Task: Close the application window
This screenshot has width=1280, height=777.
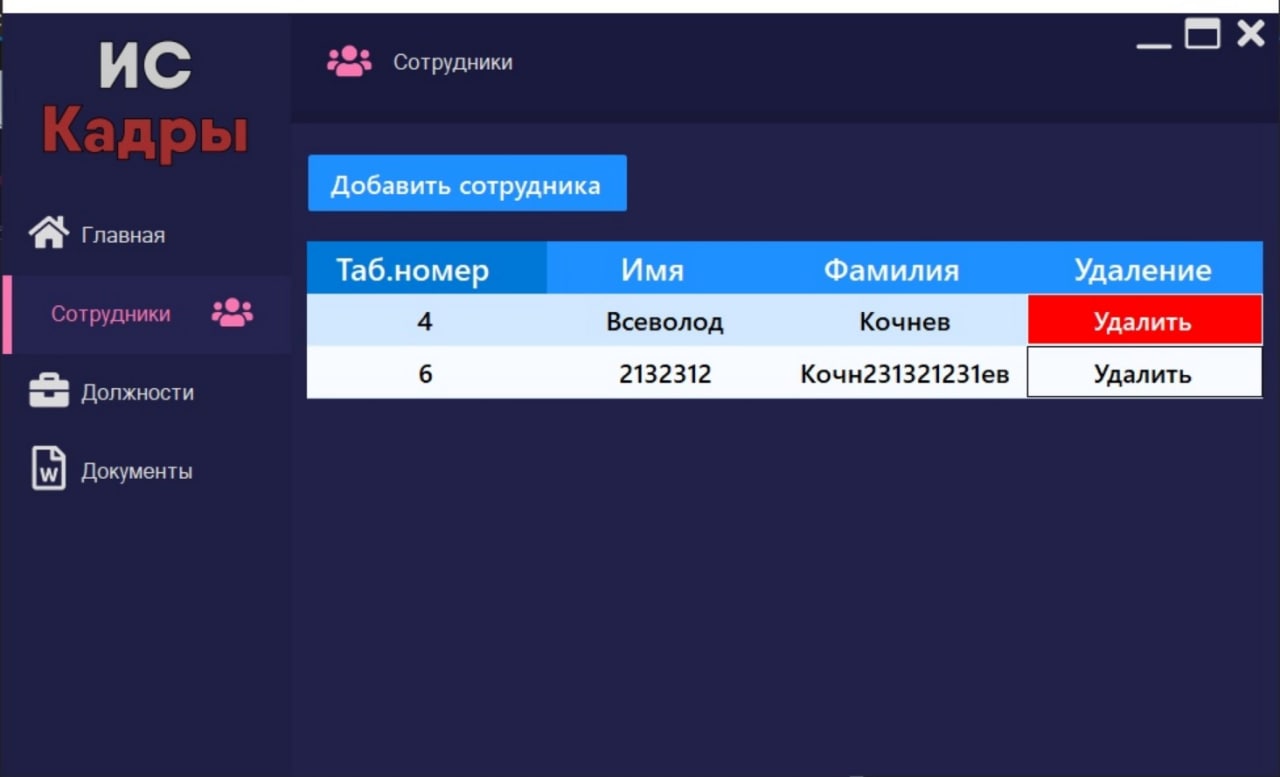Action: [x=1251, y=34]
